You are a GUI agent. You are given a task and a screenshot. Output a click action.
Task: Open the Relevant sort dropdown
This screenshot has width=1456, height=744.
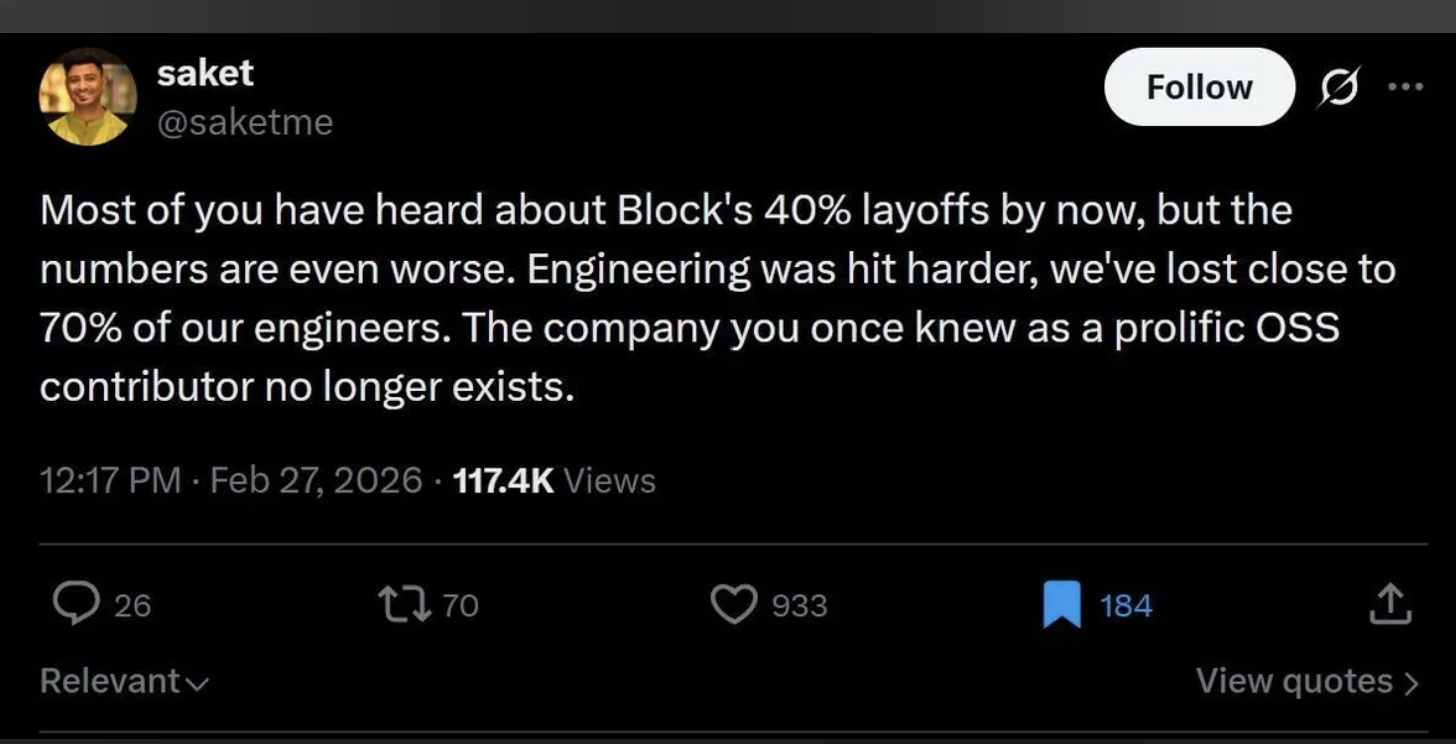click(124, 681)
